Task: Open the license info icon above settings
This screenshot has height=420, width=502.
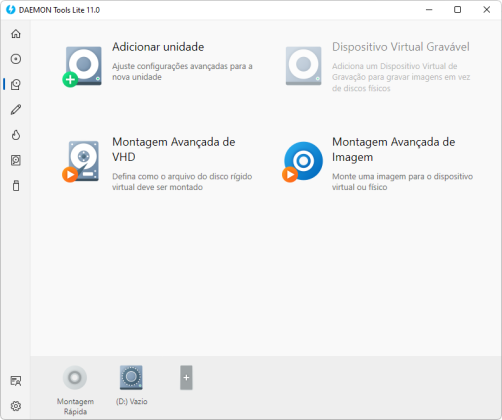Action: point(16,381)
